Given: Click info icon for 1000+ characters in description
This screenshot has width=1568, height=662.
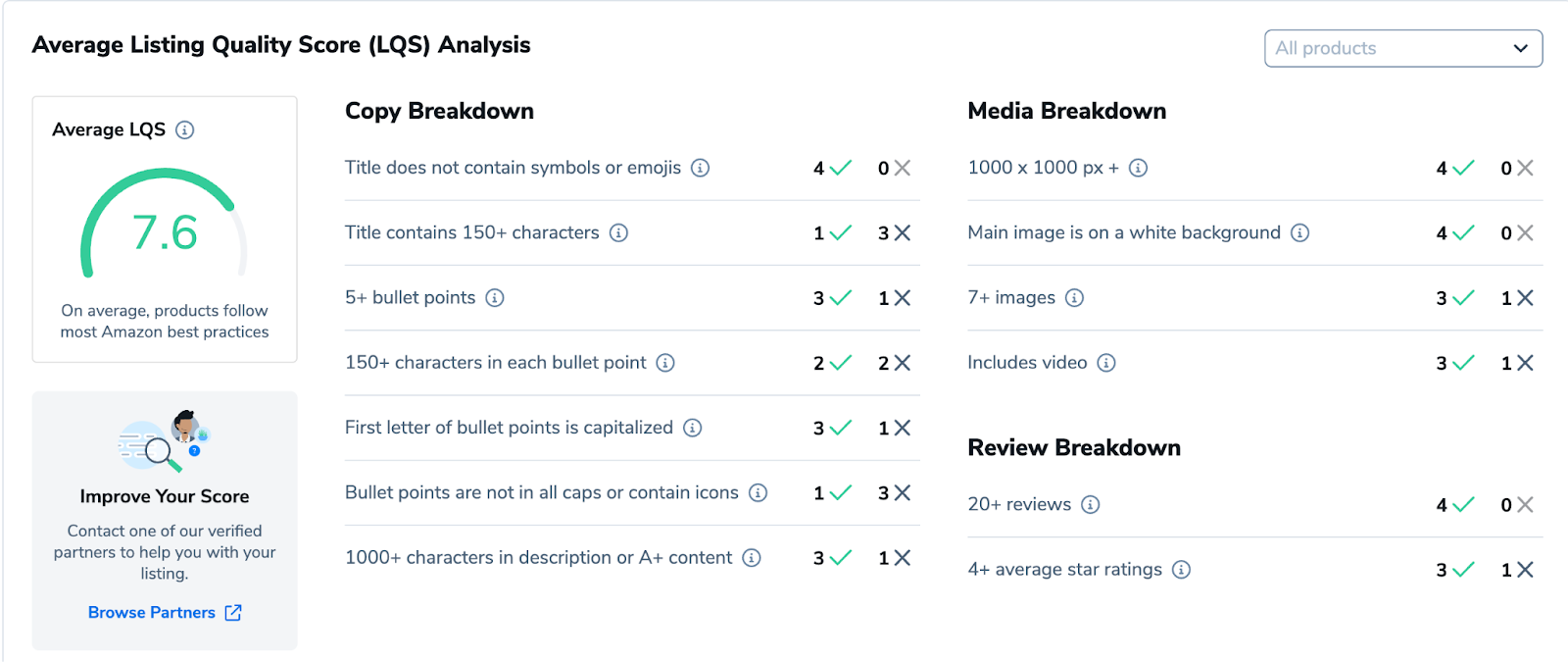Looking at the screenshot, I should coord(752,557).
